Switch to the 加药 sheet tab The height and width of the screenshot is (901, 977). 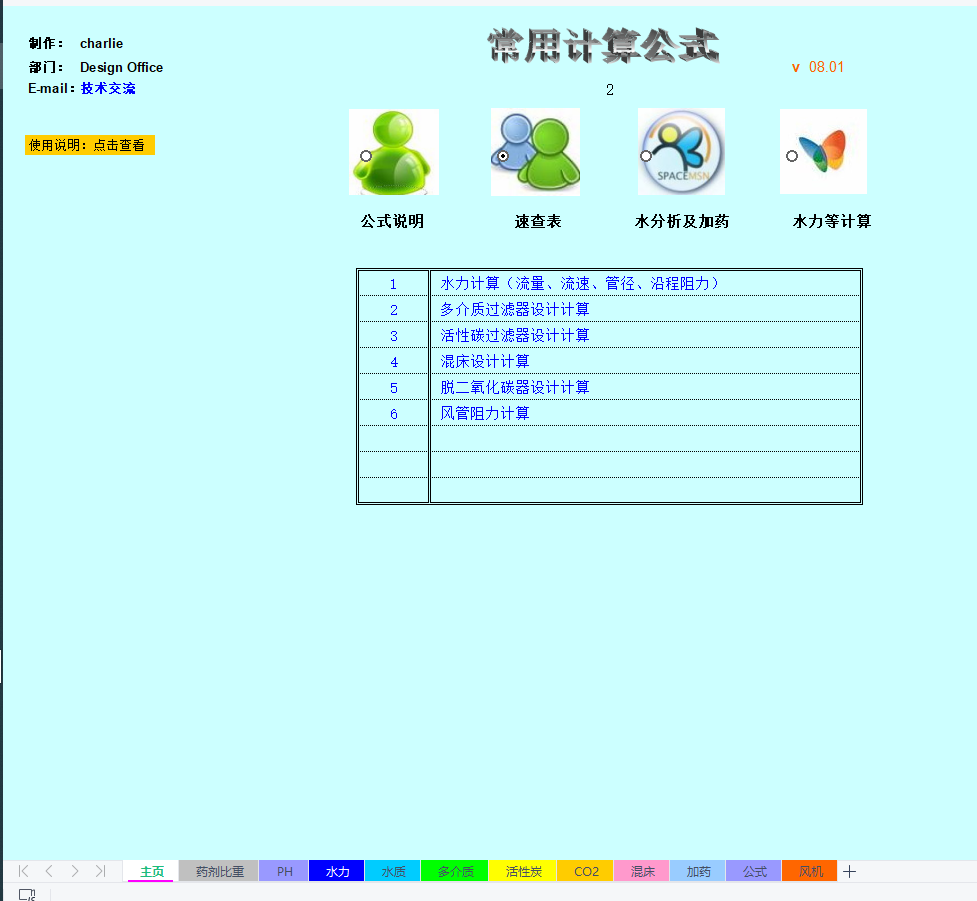point(698,871)
